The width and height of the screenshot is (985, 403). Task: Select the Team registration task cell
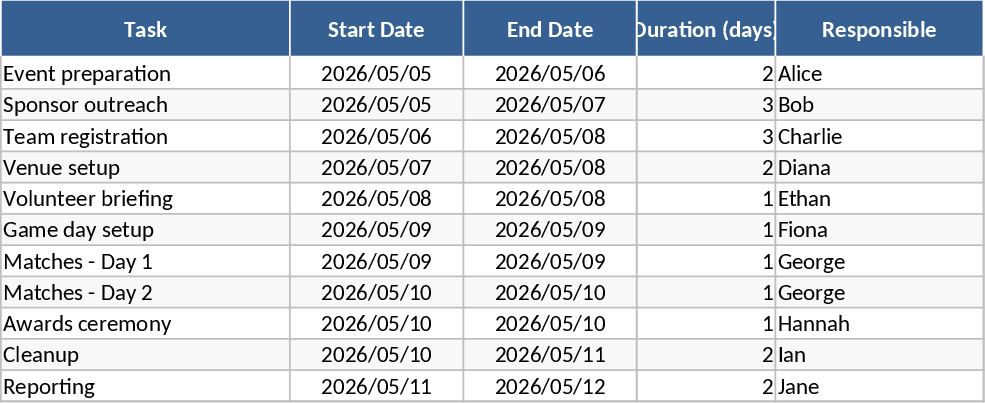coord(86,137)
